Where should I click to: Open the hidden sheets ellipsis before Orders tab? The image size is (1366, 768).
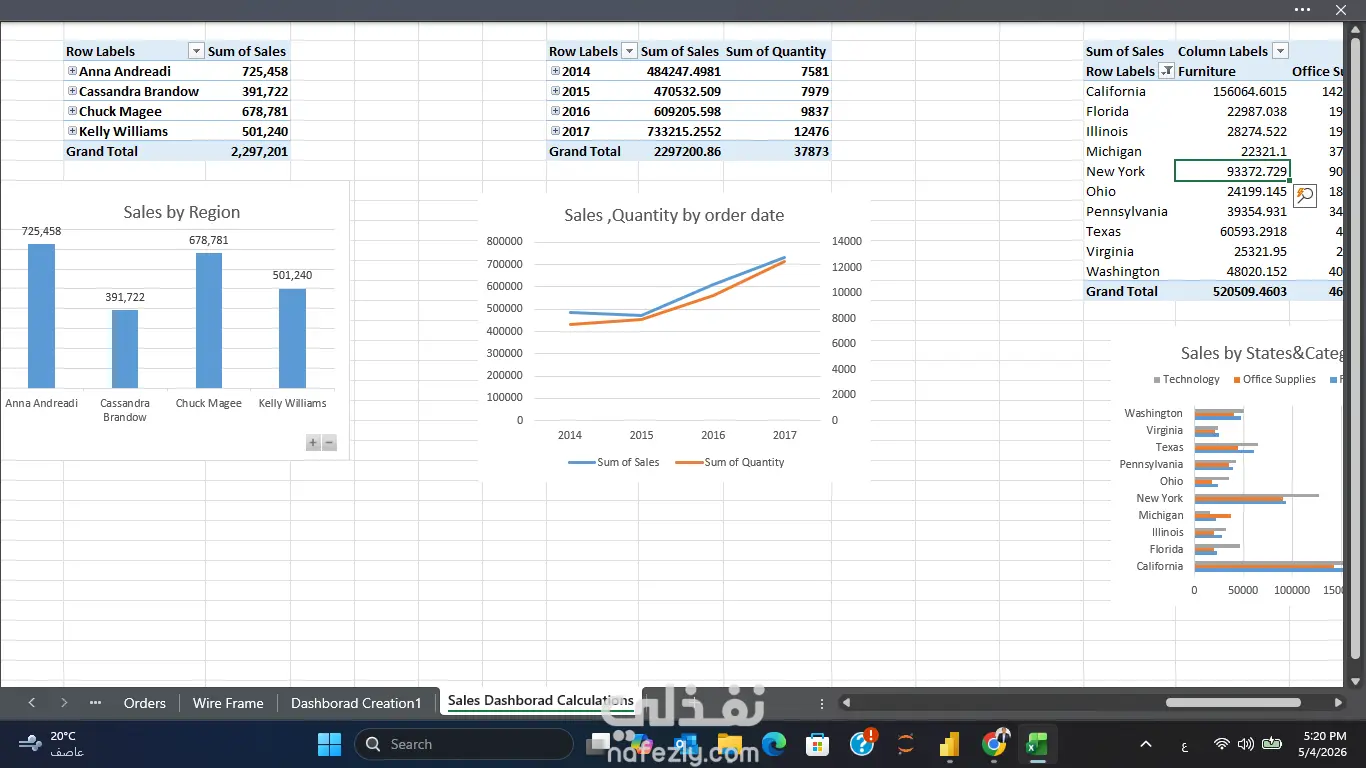pyautogui.click(x=96, y=702)
